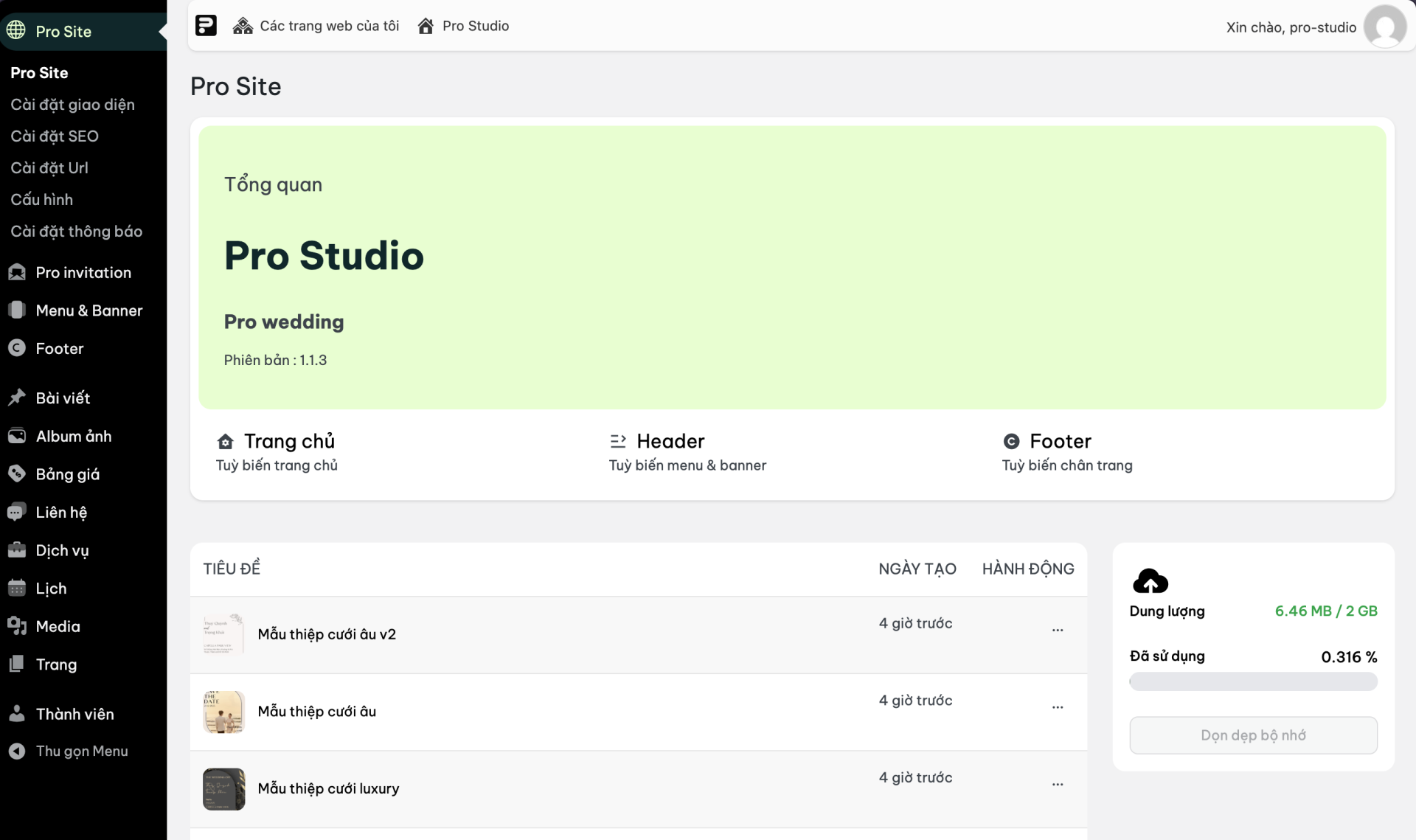1416x840 pixels.
Task: Click the user avatar at top right
Action: point(1384,27)
